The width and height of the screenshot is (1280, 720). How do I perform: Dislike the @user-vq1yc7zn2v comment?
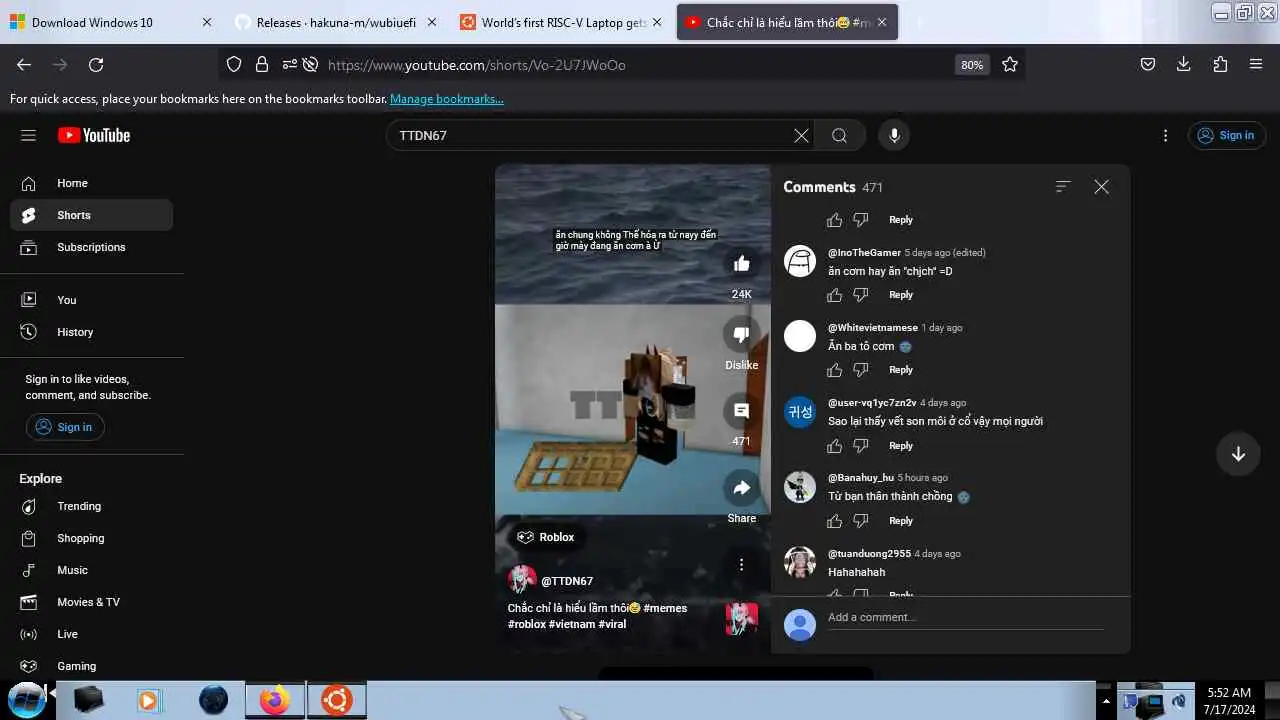click(x=861, y=446)
